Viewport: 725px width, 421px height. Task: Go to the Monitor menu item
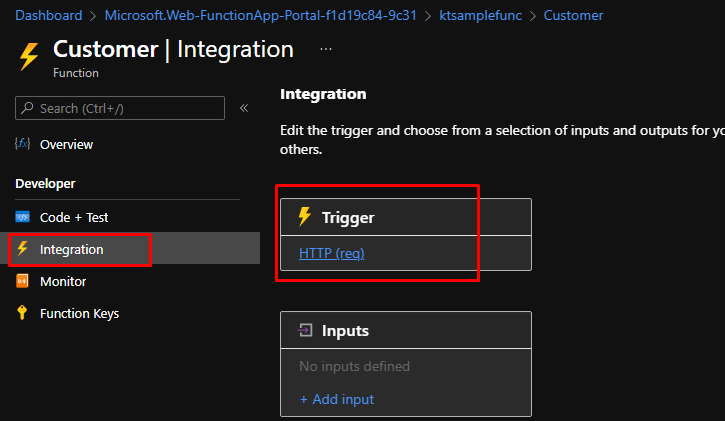tap(63, 282)
